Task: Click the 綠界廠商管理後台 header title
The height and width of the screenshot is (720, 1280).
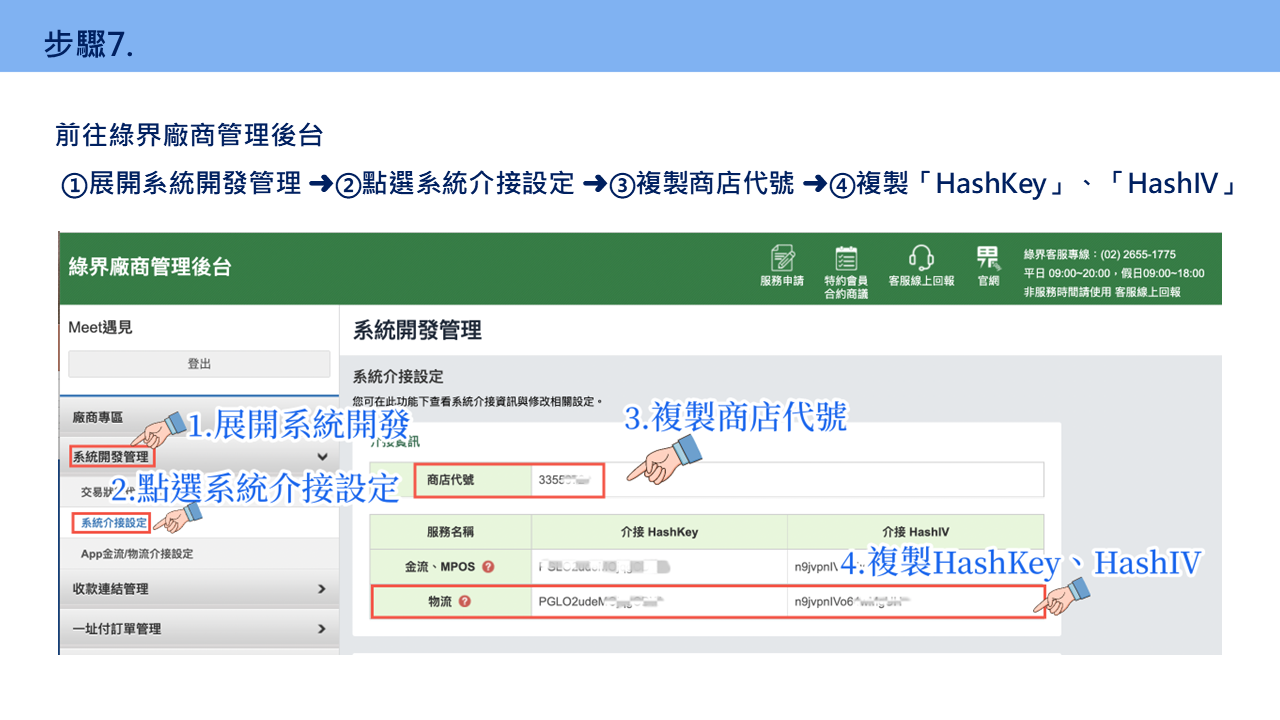Action: pyautogui.click(x=150, y=267)
